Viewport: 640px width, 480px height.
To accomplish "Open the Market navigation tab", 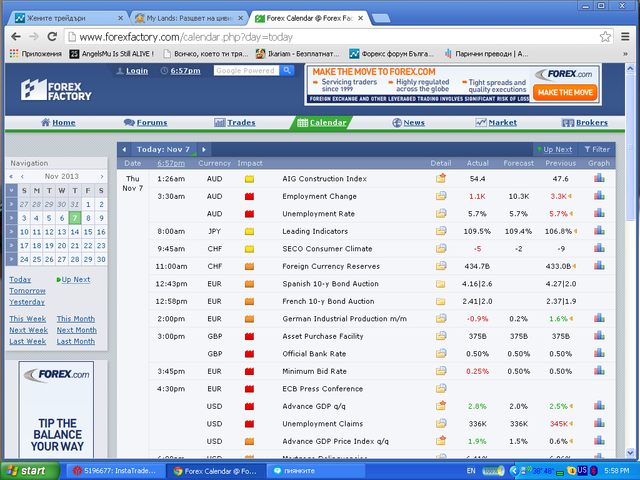I will [x=496, y=122].
